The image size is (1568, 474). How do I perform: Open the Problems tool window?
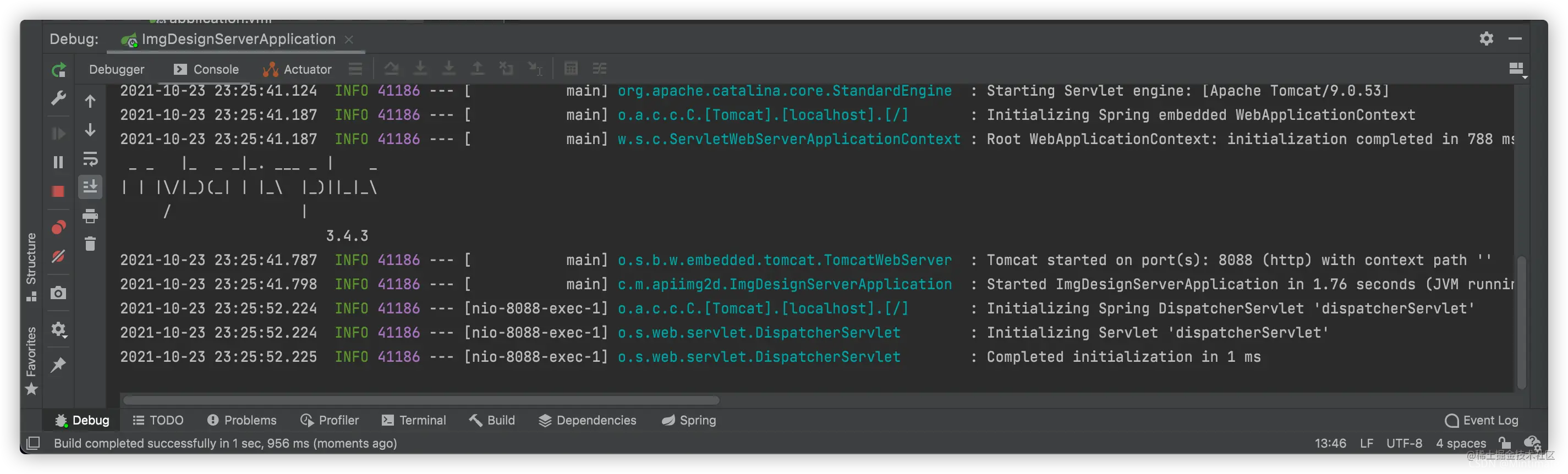click(242, 421)
